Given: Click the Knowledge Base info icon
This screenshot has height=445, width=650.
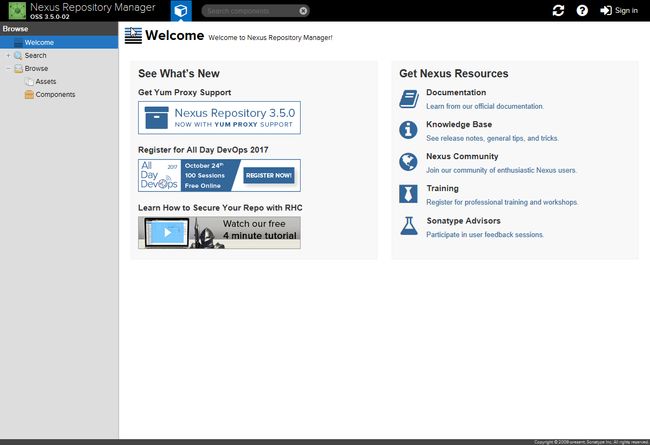Looking at the screenshot, I should coord(408,130).
